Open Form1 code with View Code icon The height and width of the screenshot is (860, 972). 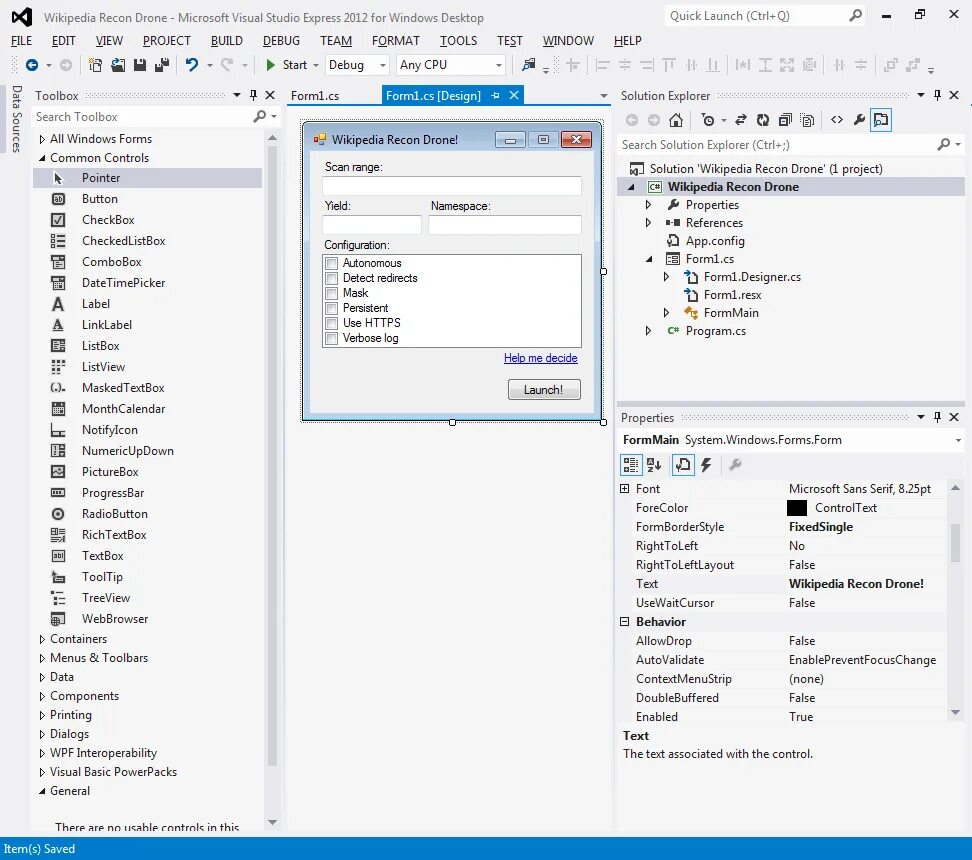click(x=838, y=119)
